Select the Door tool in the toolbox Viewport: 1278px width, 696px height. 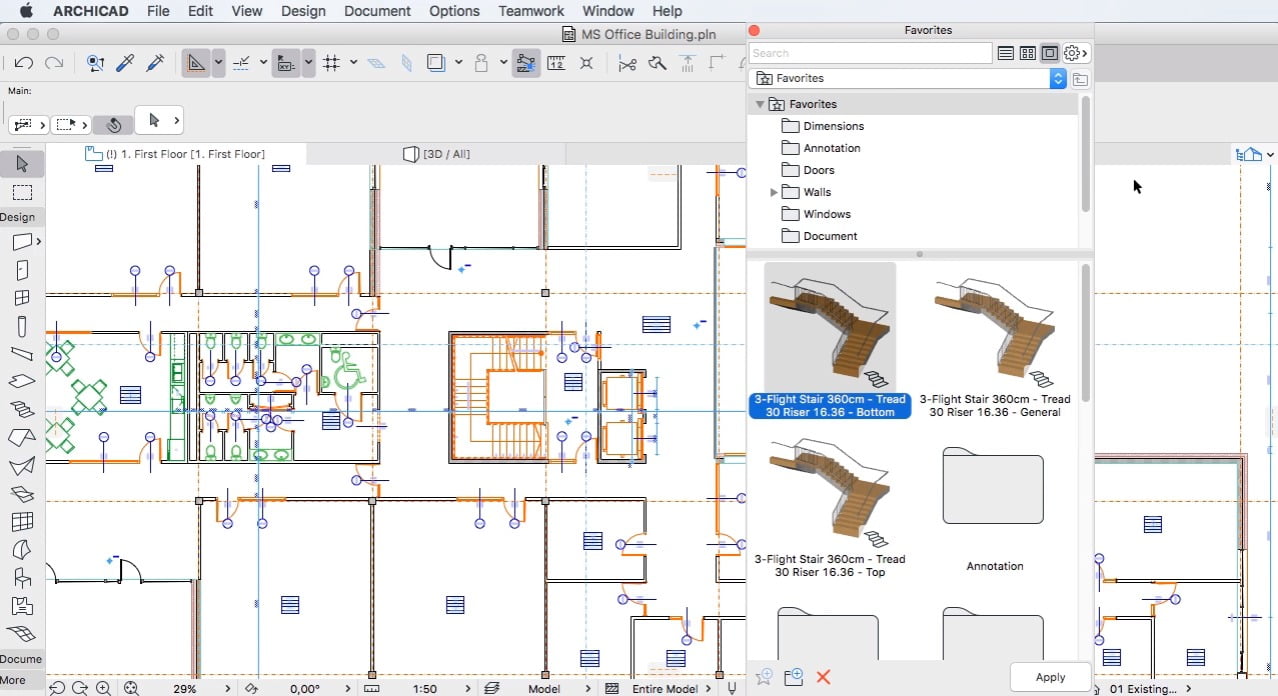(x=22, y=270)
